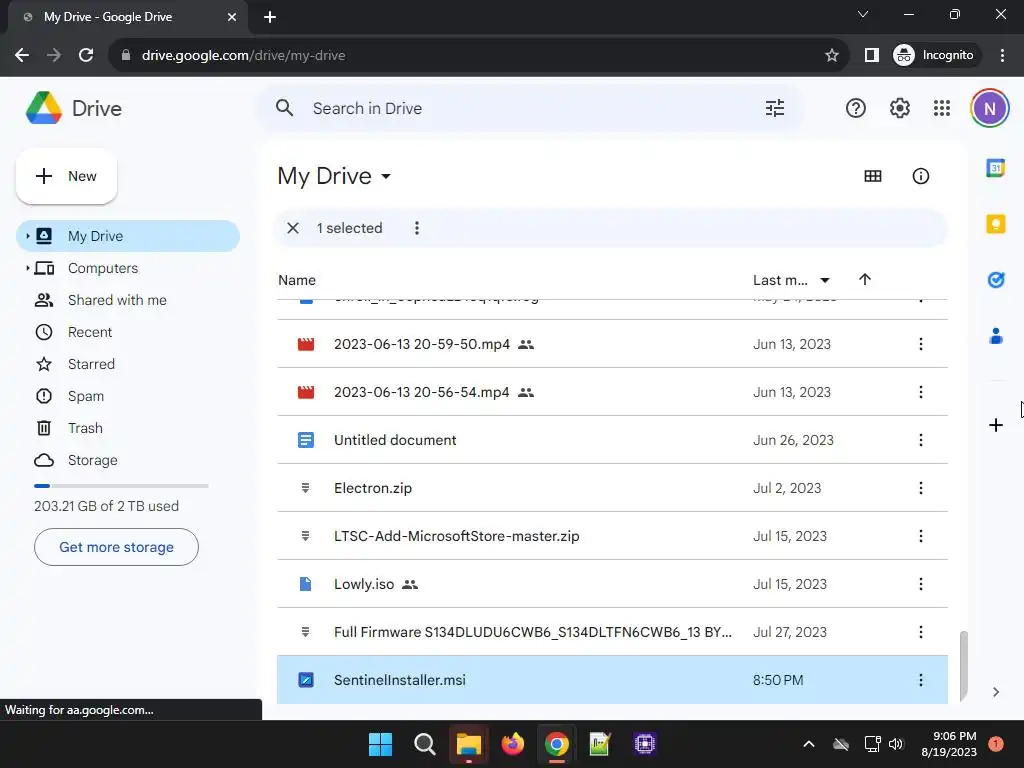Switch to grid layout view
Screen dimensions: 1024x768
(872, 176)
